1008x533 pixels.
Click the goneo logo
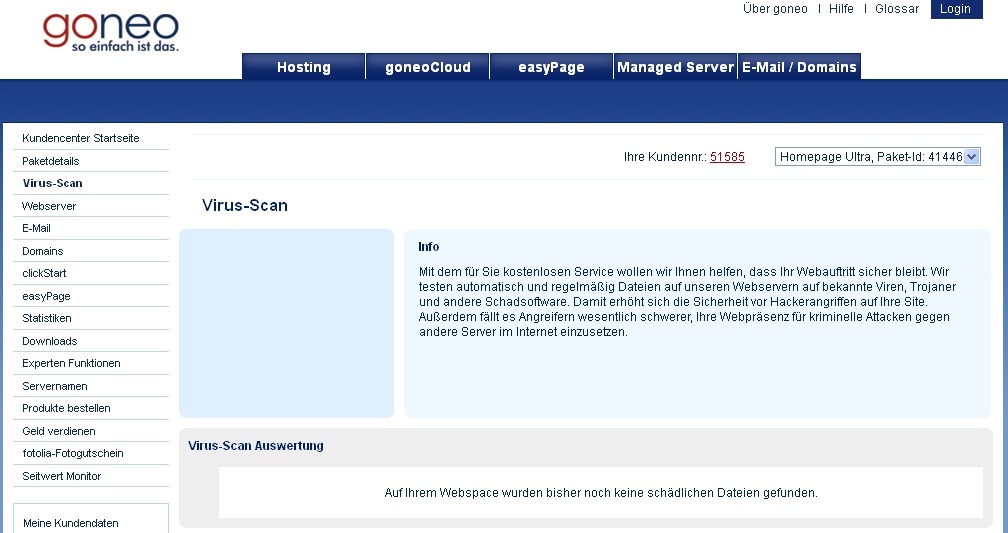coord(111,31)
